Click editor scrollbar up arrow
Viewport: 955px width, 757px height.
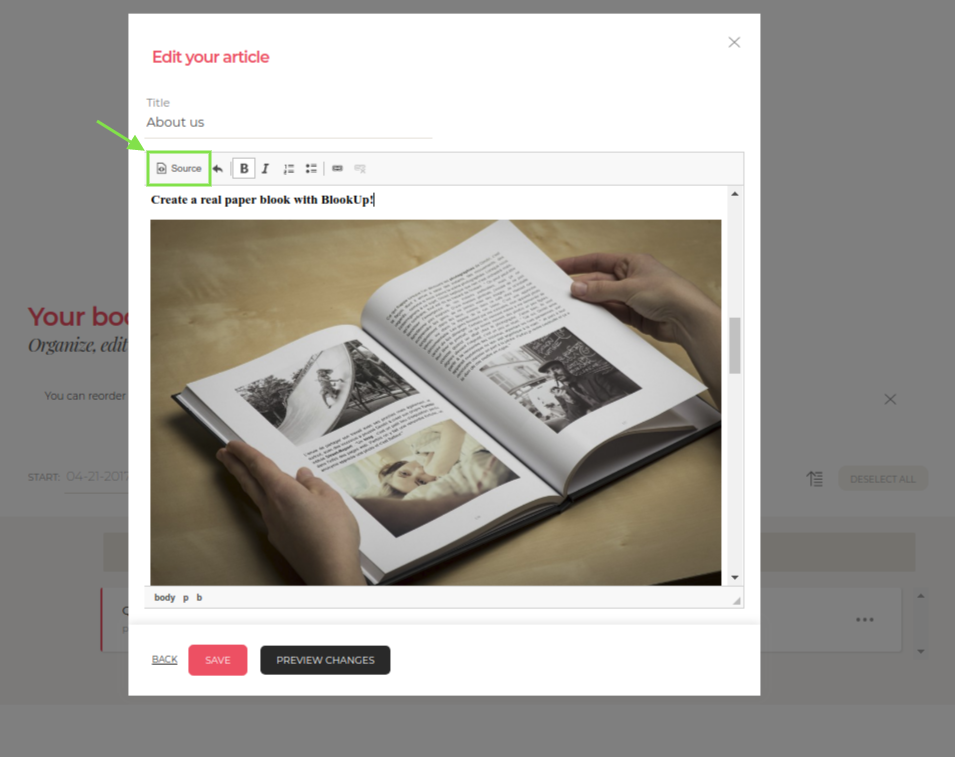735,194
